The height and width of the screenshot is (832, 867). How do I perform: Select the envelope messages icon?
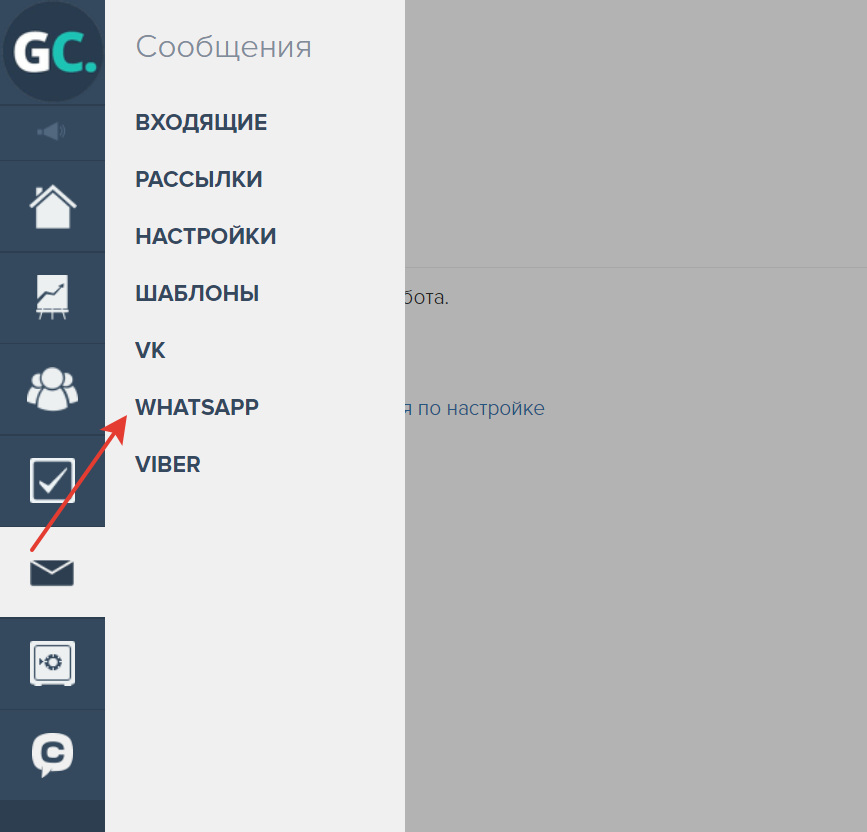point(52,573)
